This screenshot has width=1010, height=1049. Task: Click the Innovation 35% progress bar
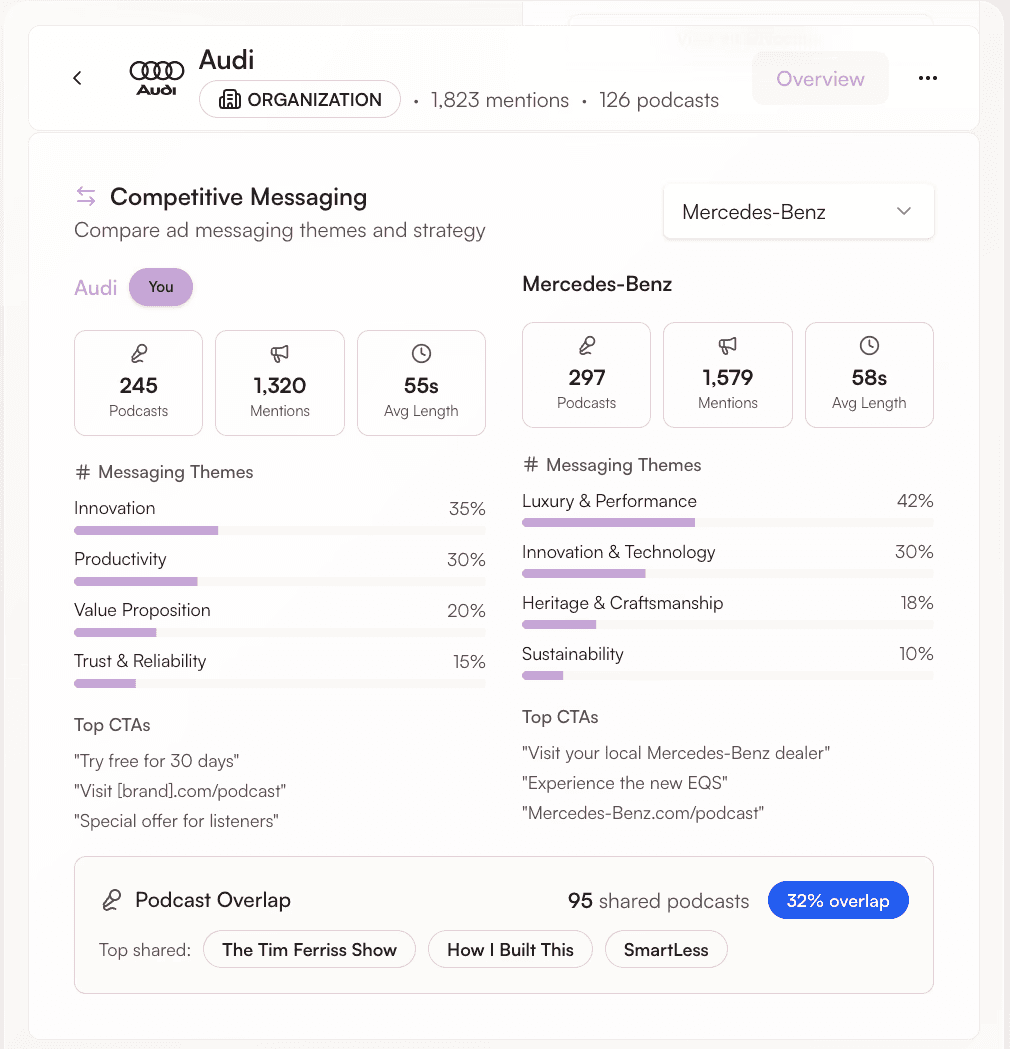point(280,531)
